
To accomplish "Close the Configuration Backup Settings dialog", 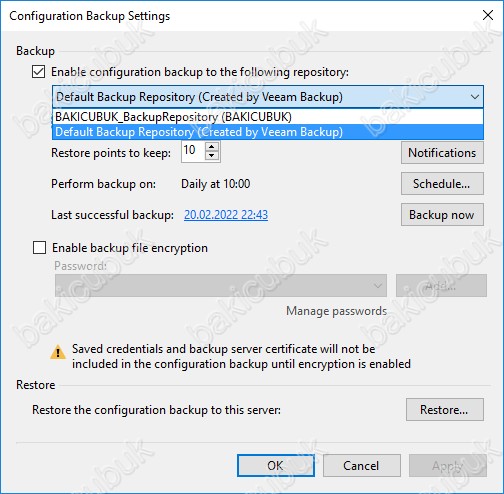I will (488, 15).
